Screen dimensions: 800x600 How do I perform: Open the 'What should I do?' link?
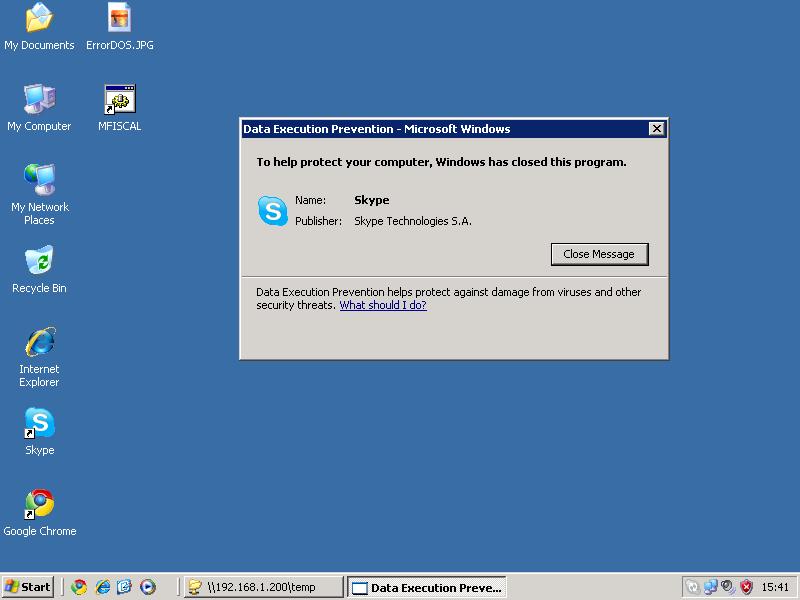click(383, 306)
